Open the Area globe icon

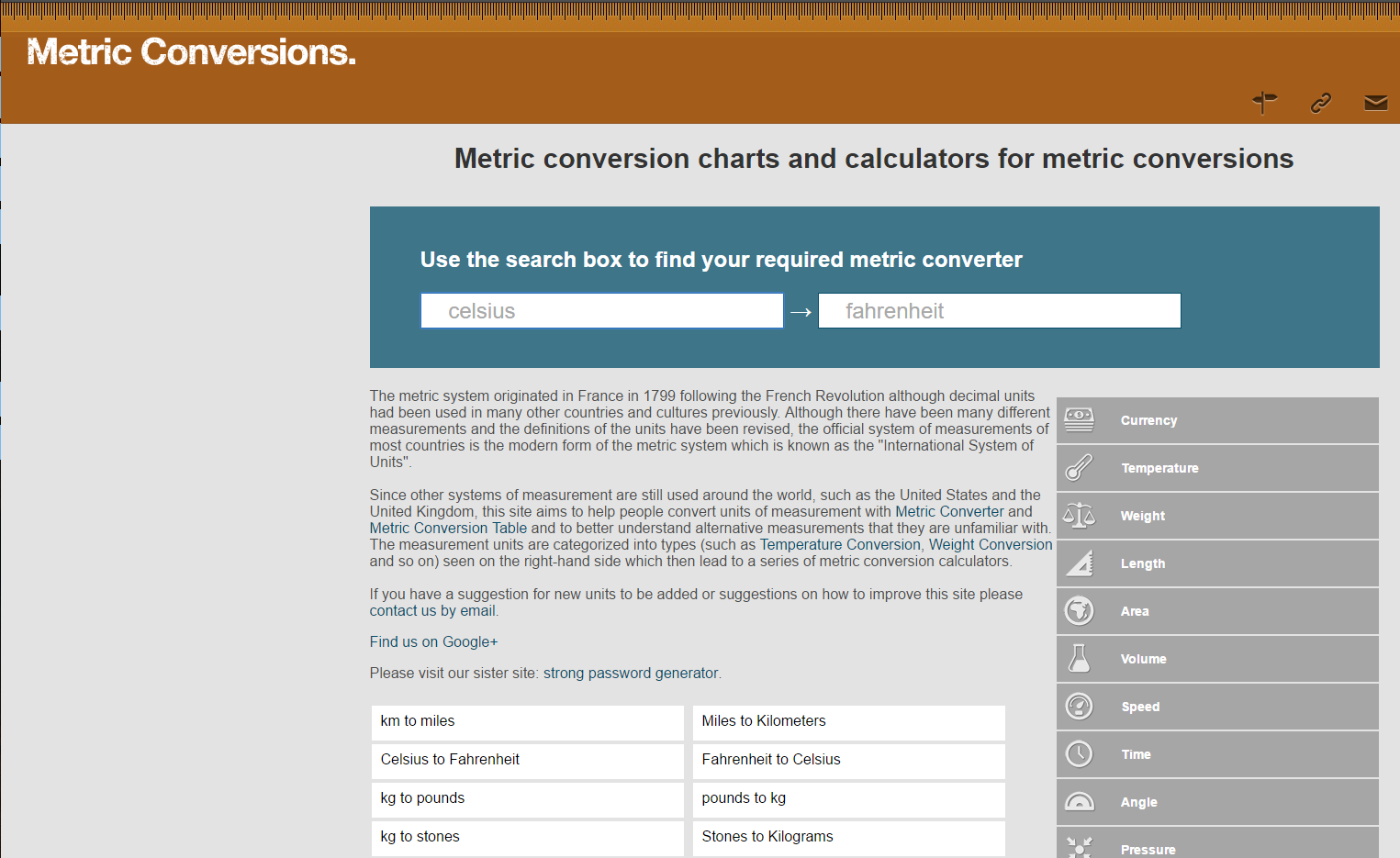click(x=1079, y=611)
